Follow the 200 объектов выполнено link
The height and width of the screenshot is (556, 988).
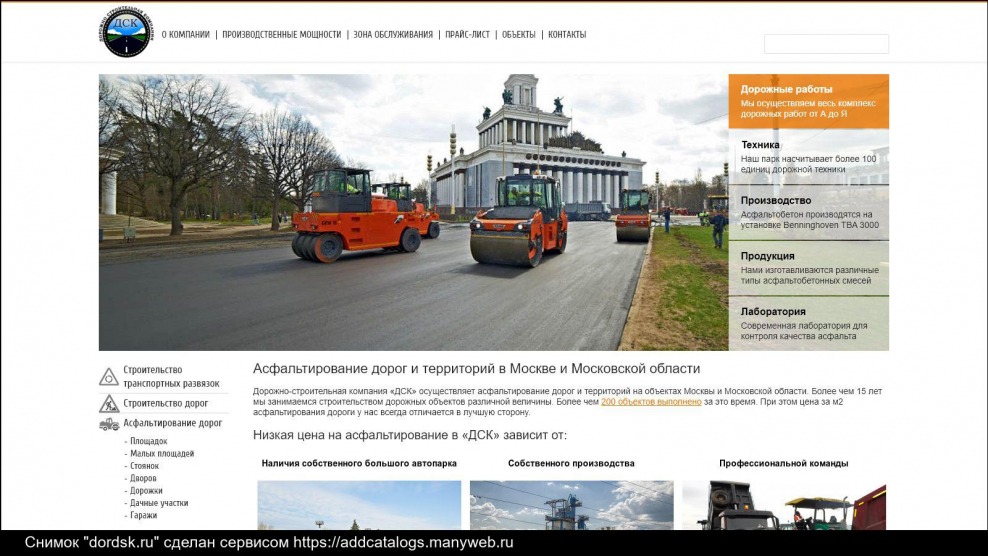[x=651, y=402]
